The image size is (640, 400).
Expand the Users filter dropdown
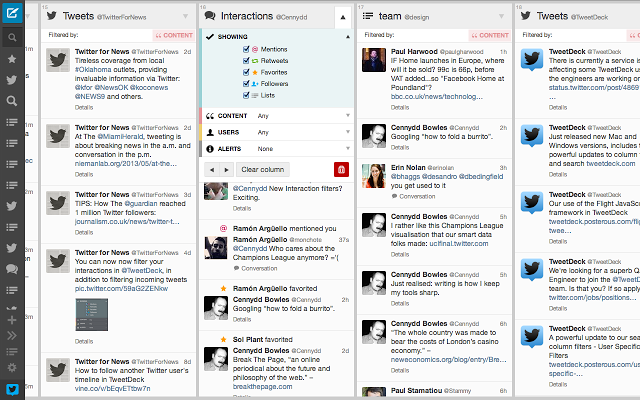point(300,132)
